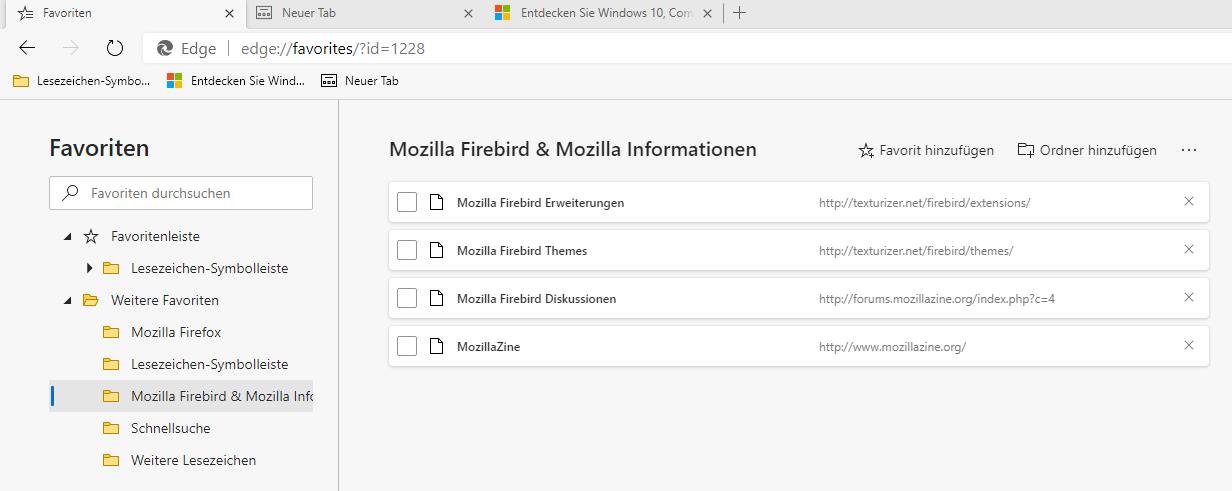The width and height of the screenshot is (1232, 491).
Task: Click the browser back arrow
Action: (27, 48)
